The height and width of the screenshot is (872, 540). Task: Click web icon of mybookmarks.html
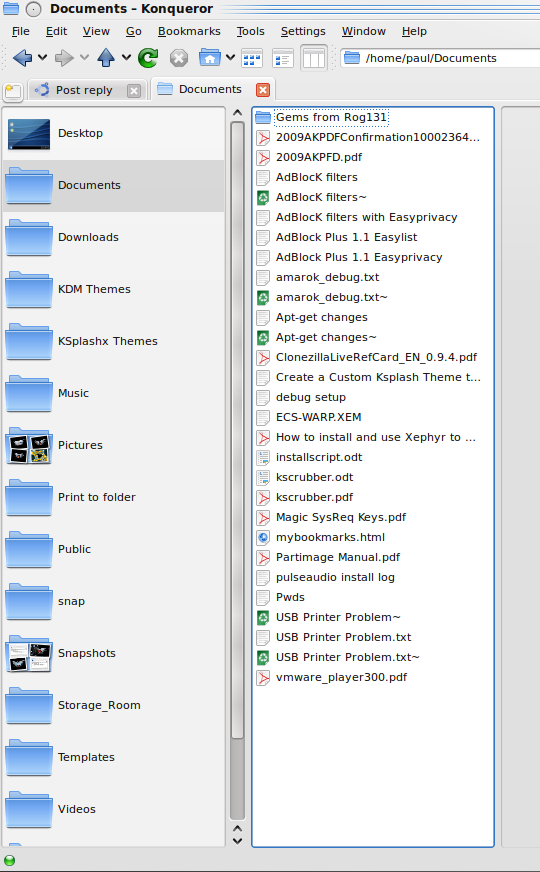pyautogui.click(x=262, y=538)
